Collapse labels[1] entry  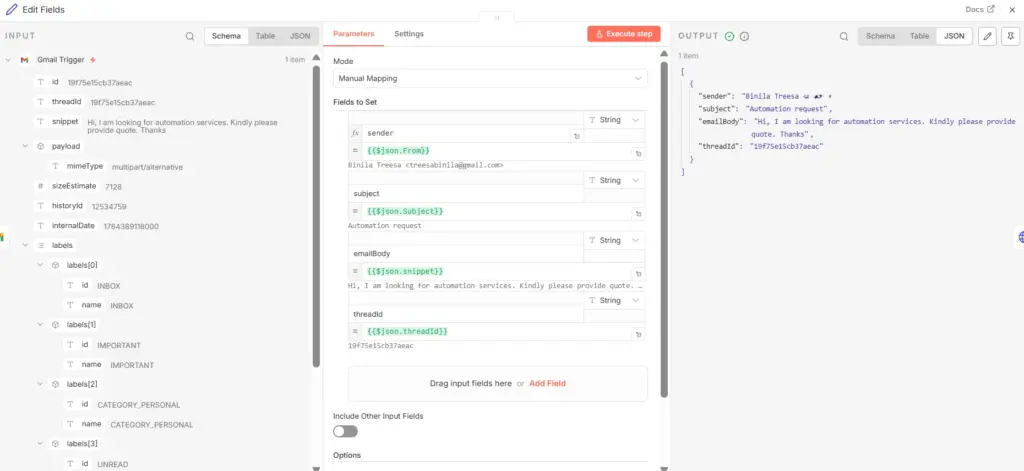click(40, 325)
